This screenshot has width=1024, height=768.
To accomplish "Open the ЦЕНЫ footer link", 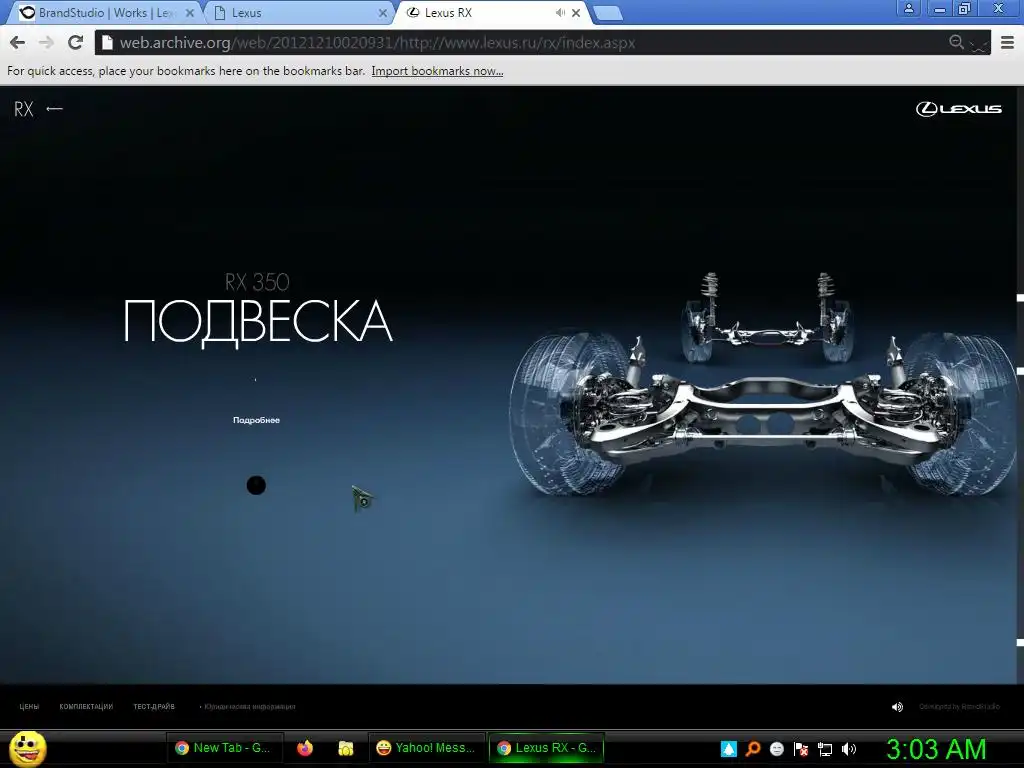I will pos(29,707).
